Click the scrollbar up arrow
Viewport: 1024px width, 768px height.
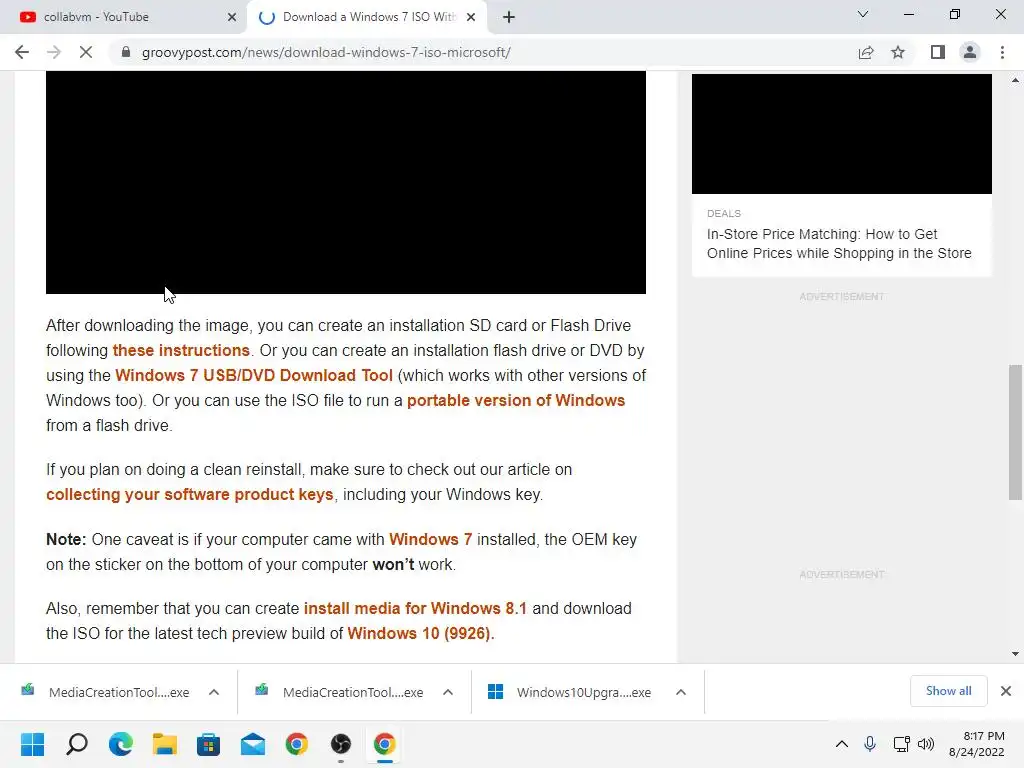pyautogui.click(x=1015, y=80)
